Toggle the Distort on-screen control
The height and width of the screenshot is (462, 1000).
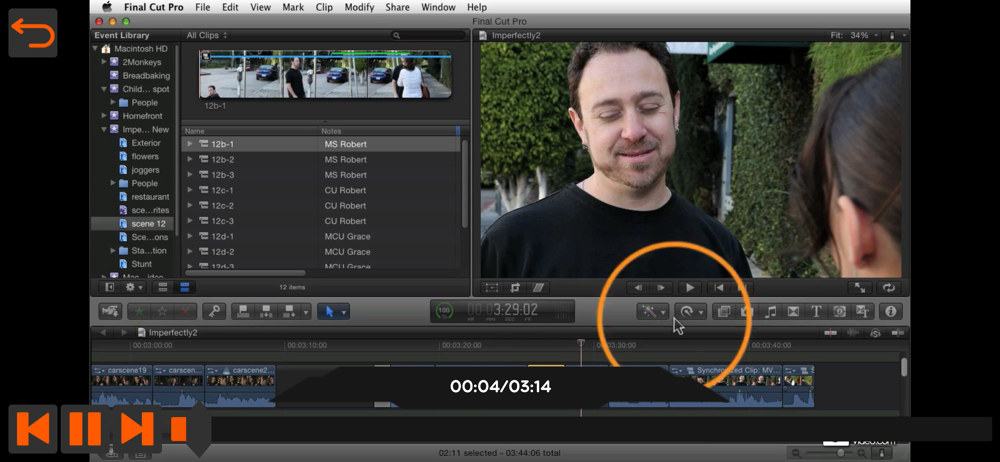[x=538, y=288]
